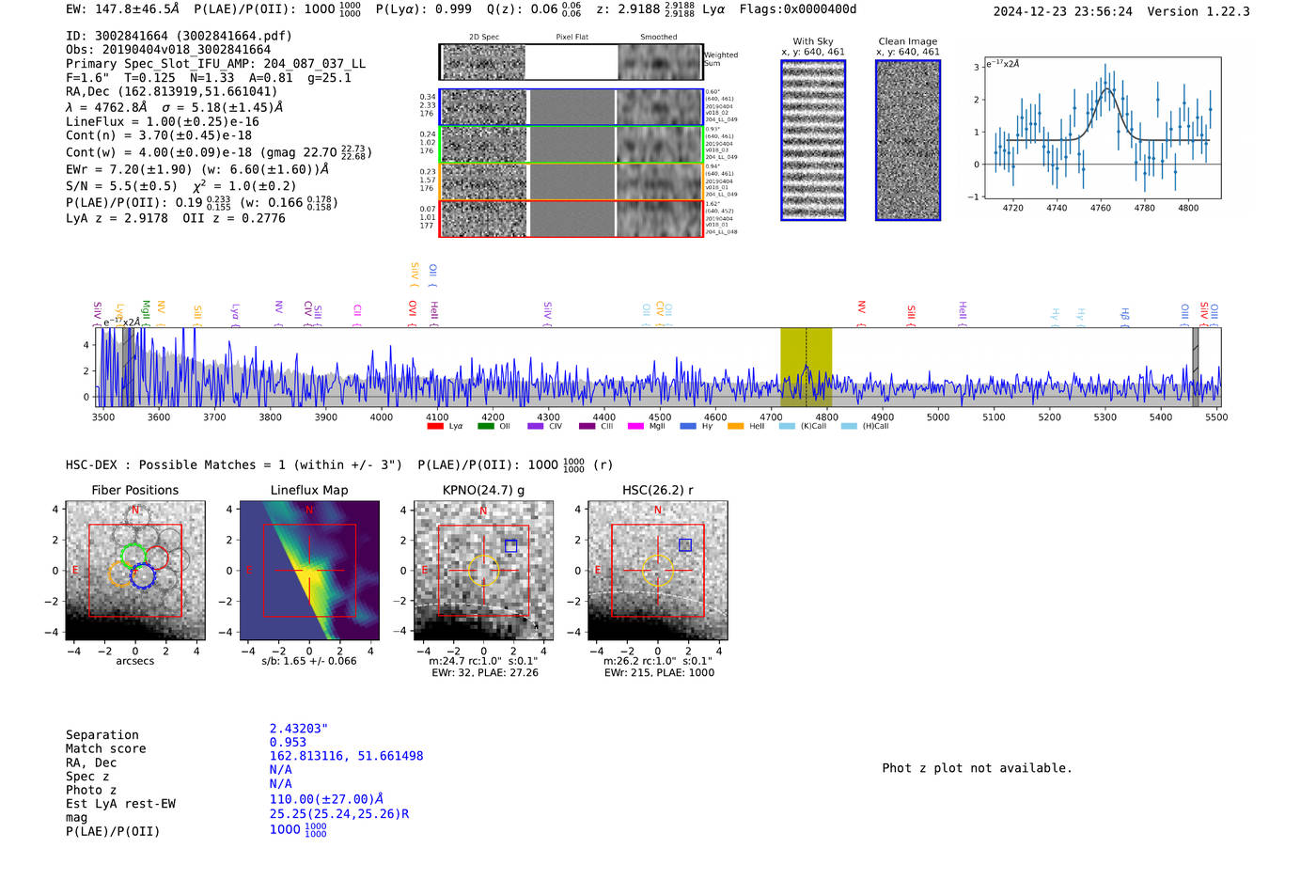The height and width of the screenshot is (896, 1316).
Task: Open the Clean Image cutout
Action: pyautogui.click(x=908, y=140)
